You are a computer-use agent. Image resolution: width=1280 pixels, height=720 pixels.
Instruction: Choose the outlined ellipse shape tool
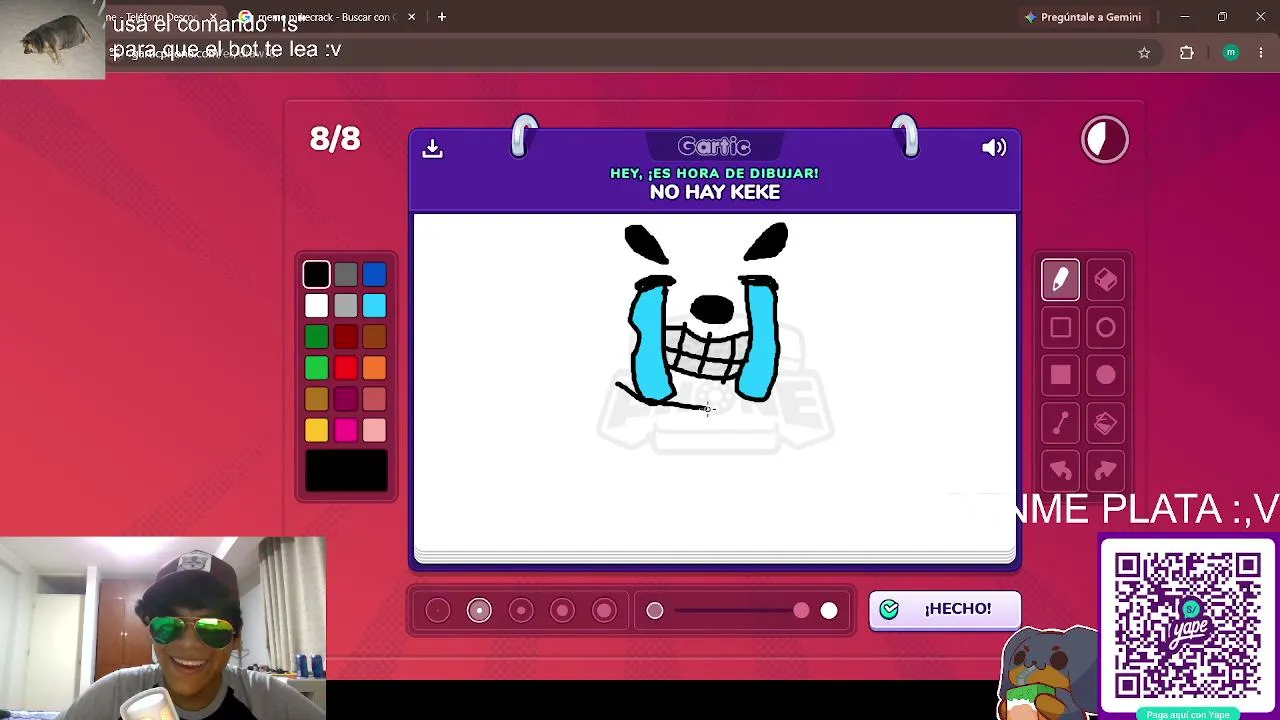[x=1105, y=328]
